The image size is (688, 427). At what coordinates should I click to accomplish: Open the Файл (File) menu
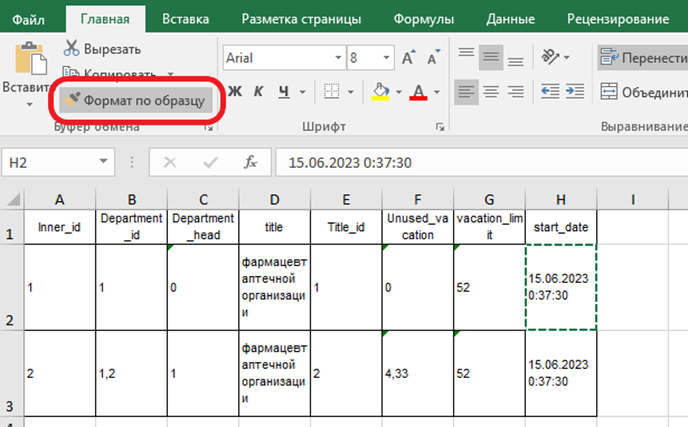click(x=30, y=18)
